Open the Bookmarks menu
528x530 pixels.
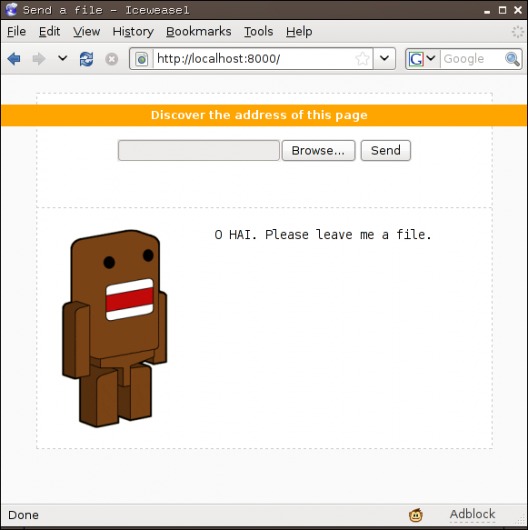(199, 31)
